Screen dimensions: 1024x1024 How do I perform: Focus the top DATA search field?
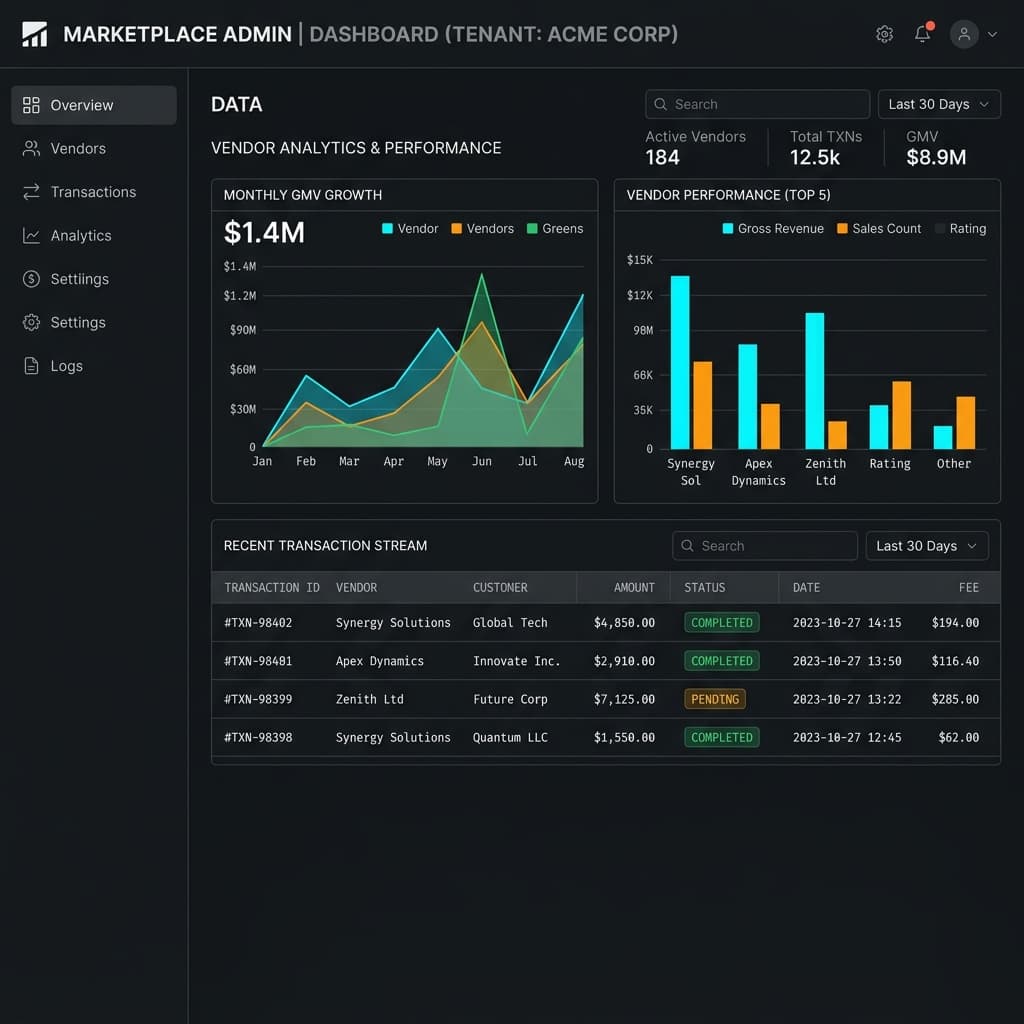tap(758, 104)
